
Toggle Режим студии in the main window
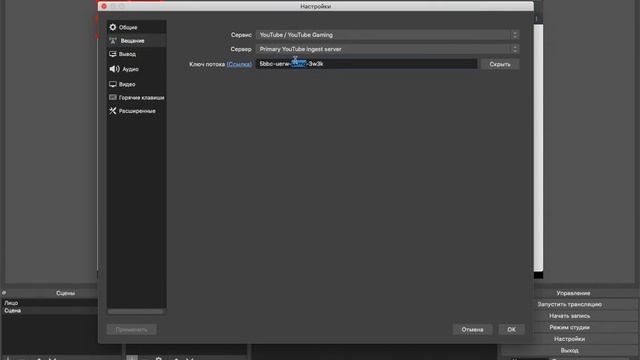(x=569, y=327)
